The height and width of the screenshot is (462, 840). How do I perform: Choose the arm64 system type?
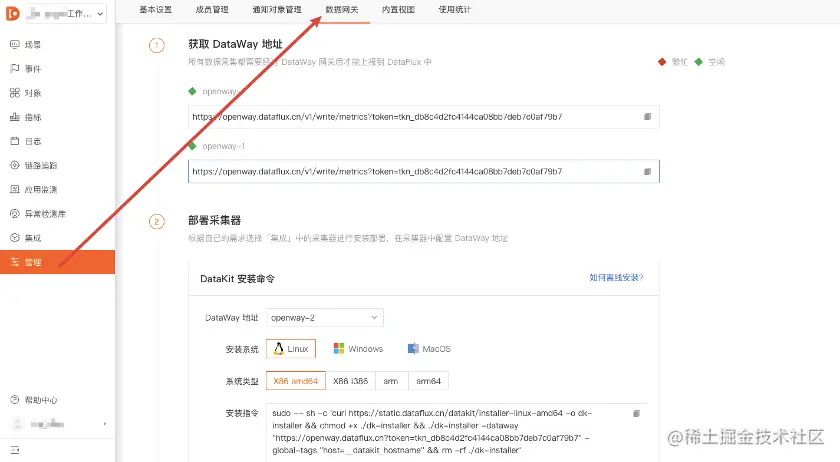pyautogui.click(x=429, y=381)
